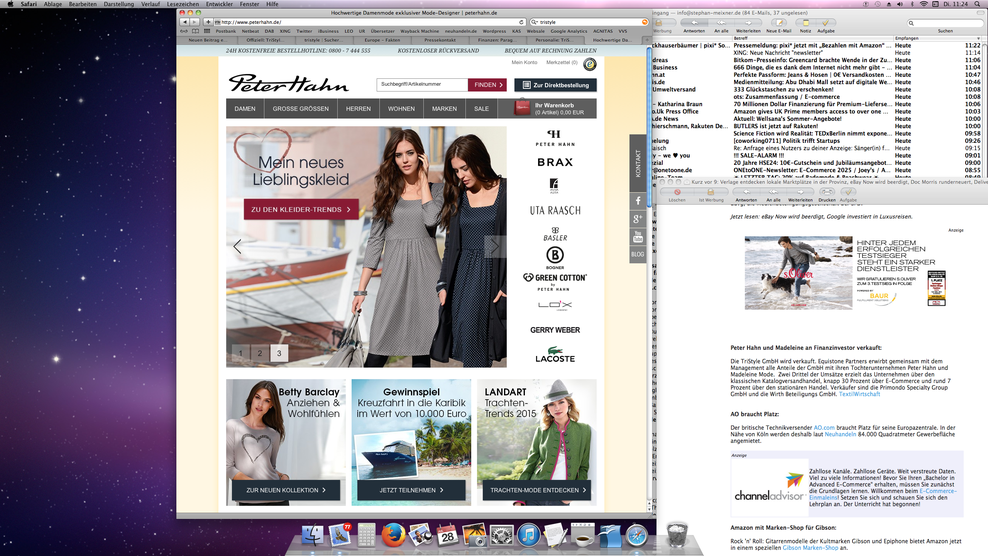Show previous banner slide arrow
The width and height of the screenshot is (988, 556).
tap(237, 246)
